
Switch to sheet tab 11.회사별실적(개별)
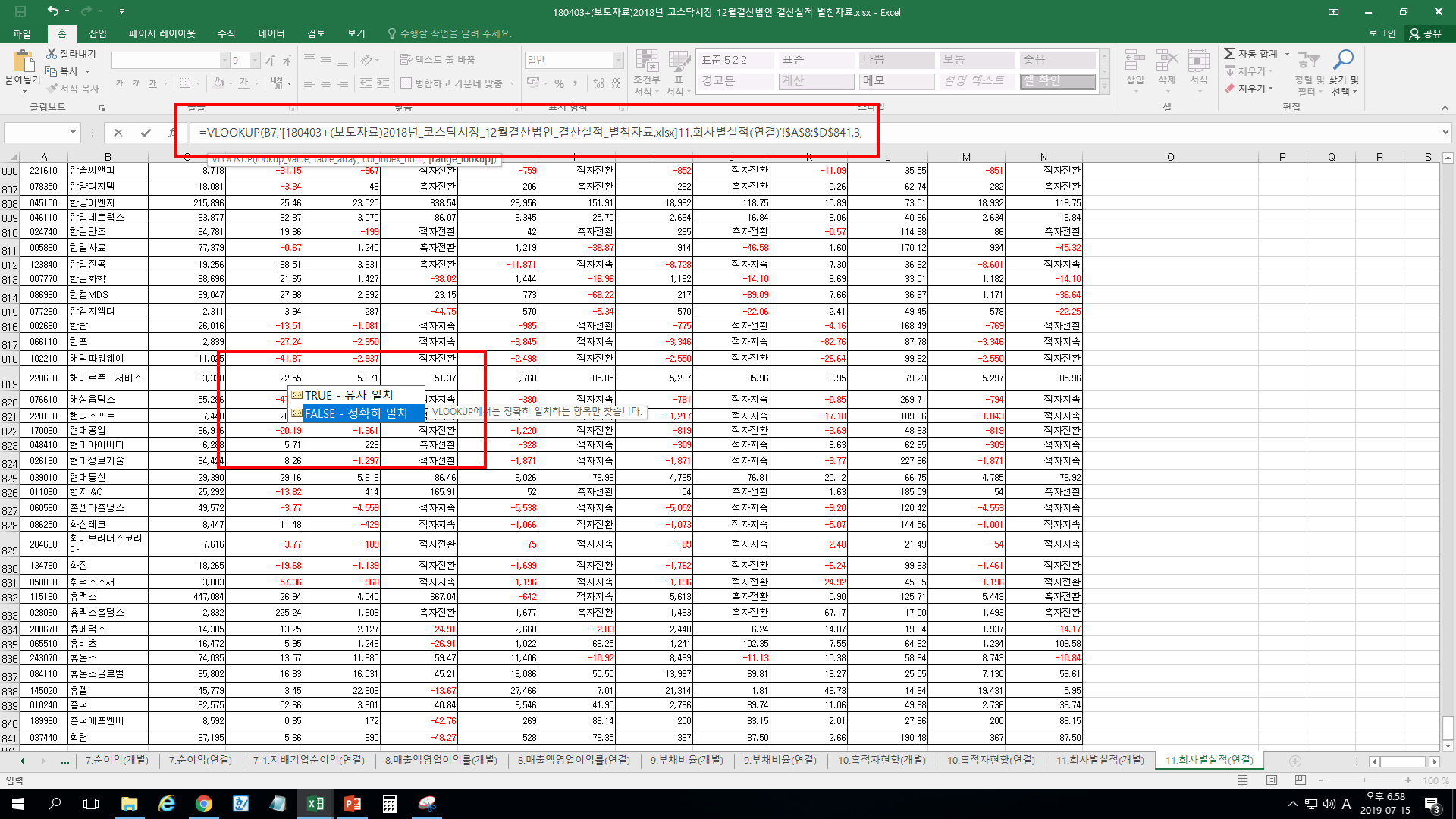pos(1100,760)
